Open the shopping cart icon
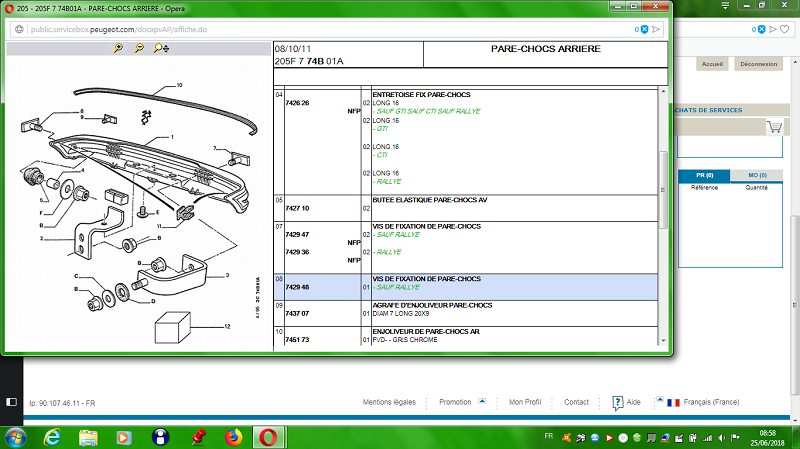Viewport: 800px width, 449px height. (x=774, y=127)
